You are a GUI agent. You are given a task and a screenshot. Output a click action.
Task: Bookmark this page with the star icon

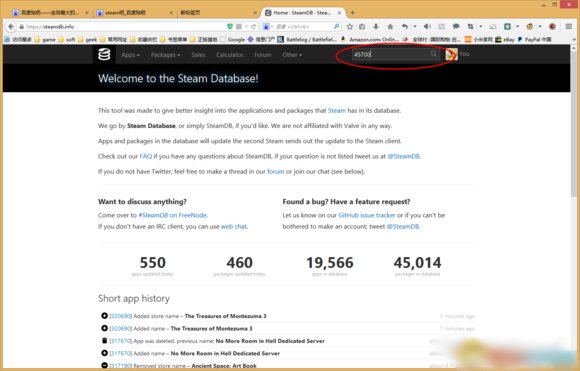[350, 27]
